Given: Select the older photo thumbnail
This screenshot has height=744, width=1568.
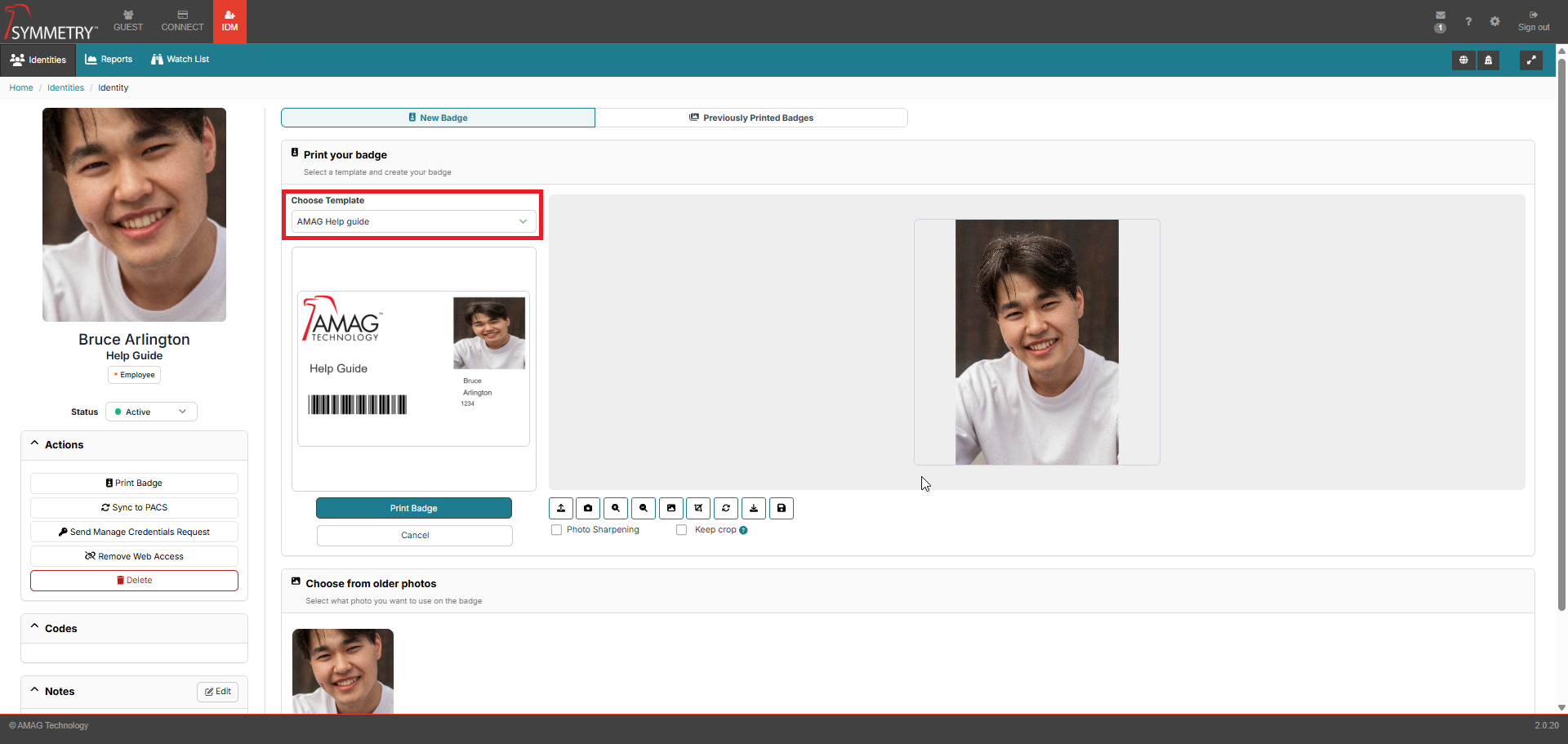Looking at the screenshot, I should pos(343,670).
